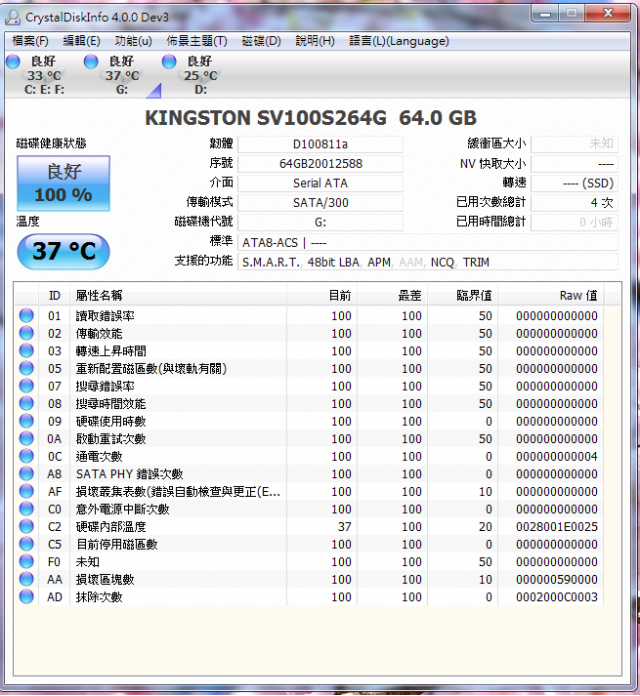
Task: Select the A8 SATA PHY 錯誤次數 row
Action: [309, 474]
